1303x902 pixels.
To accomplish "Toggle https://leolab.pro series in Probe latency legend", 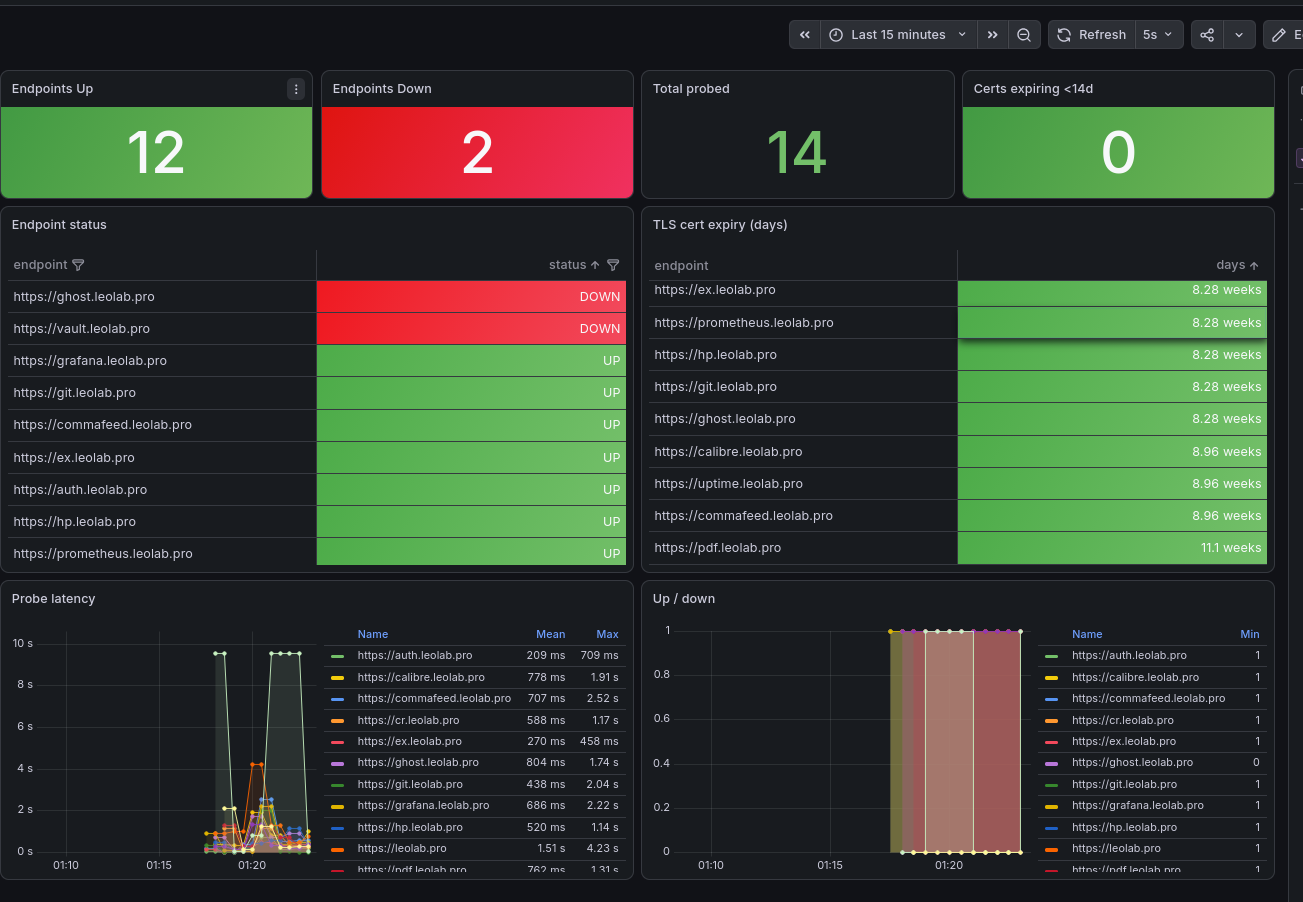I will pos(401,848).
